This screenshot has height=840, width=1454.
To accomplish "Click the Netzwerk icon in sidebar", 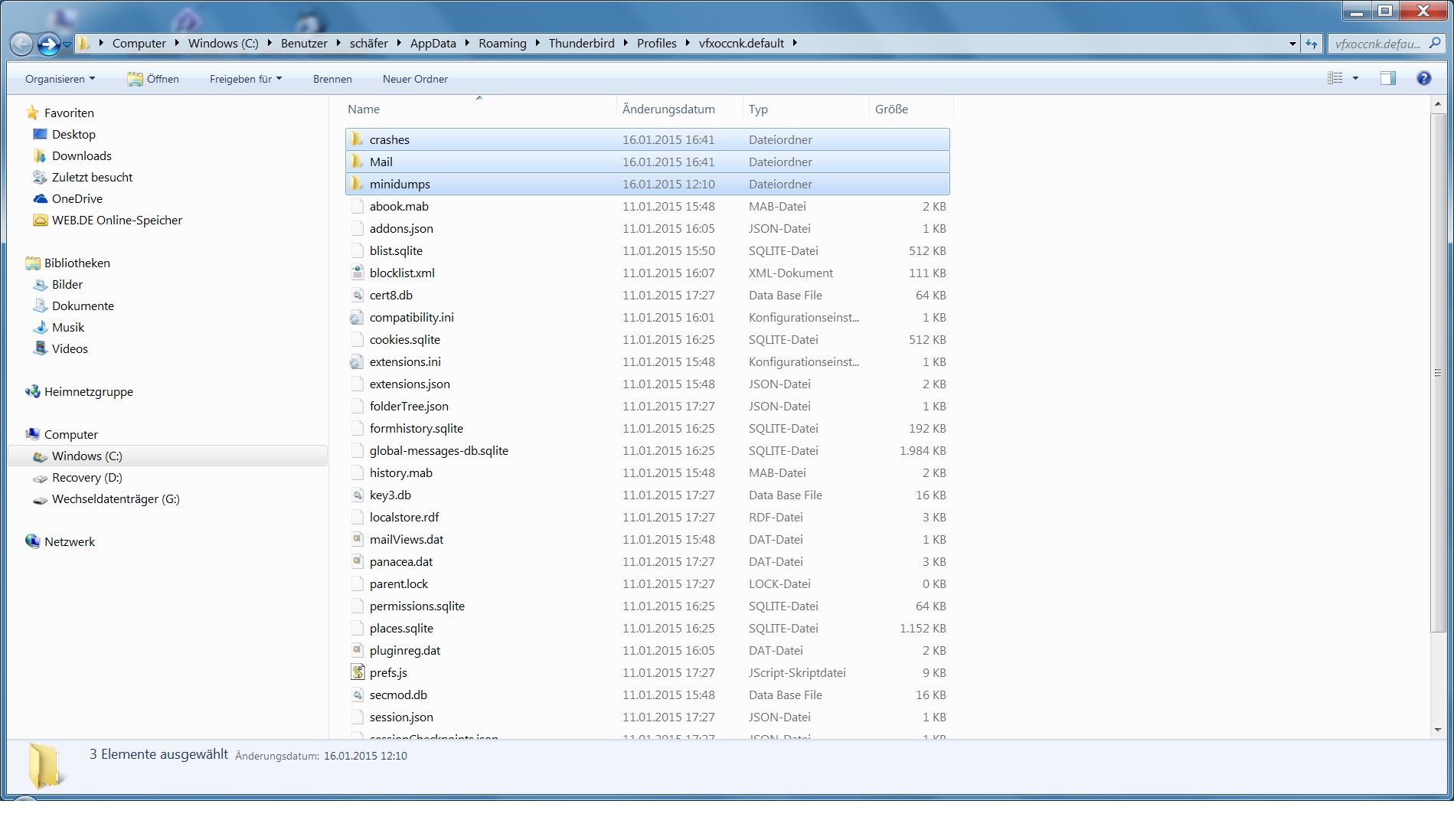I will click(x=32, y=541).
